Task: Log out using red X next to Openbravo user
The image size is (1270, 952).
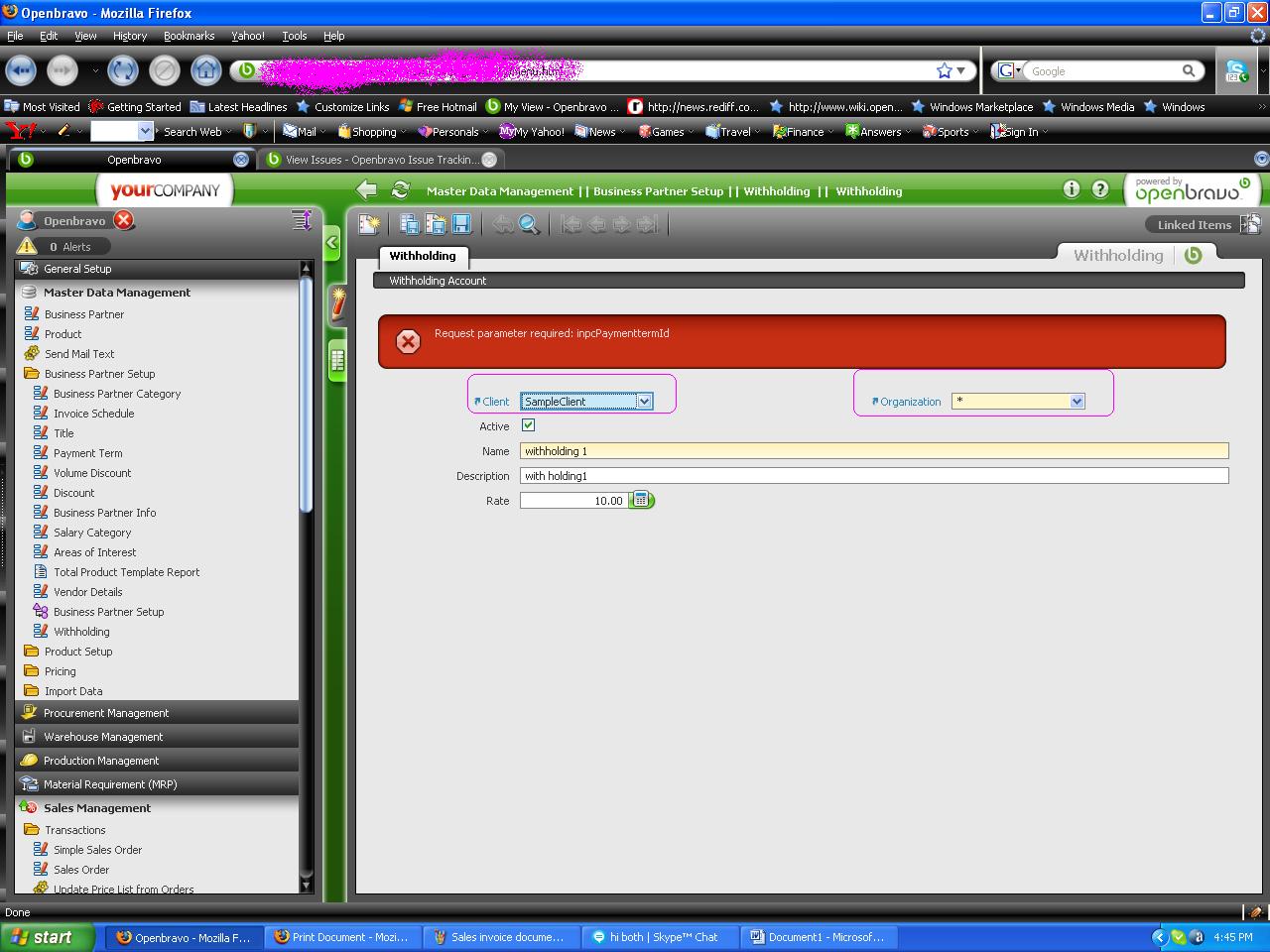Action: (124, 220)
